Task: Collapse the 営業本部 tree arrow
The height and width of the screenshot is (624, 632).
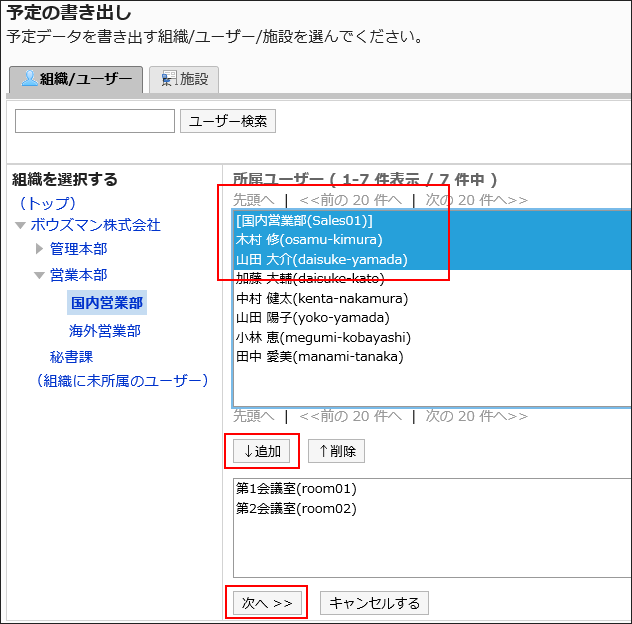Action: [x=39, y=276]
